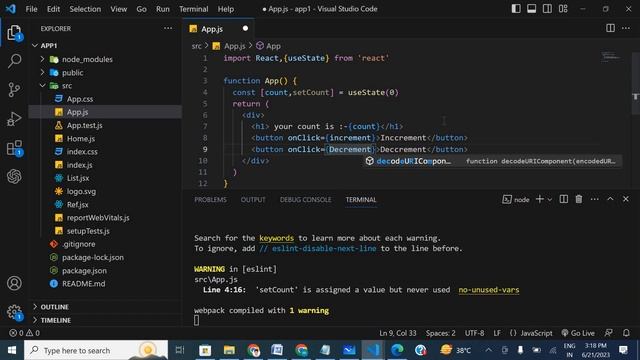The width and height of the screenshot is (640, 360).
Task: Click taskbar search box
Action: pos(96,350)
